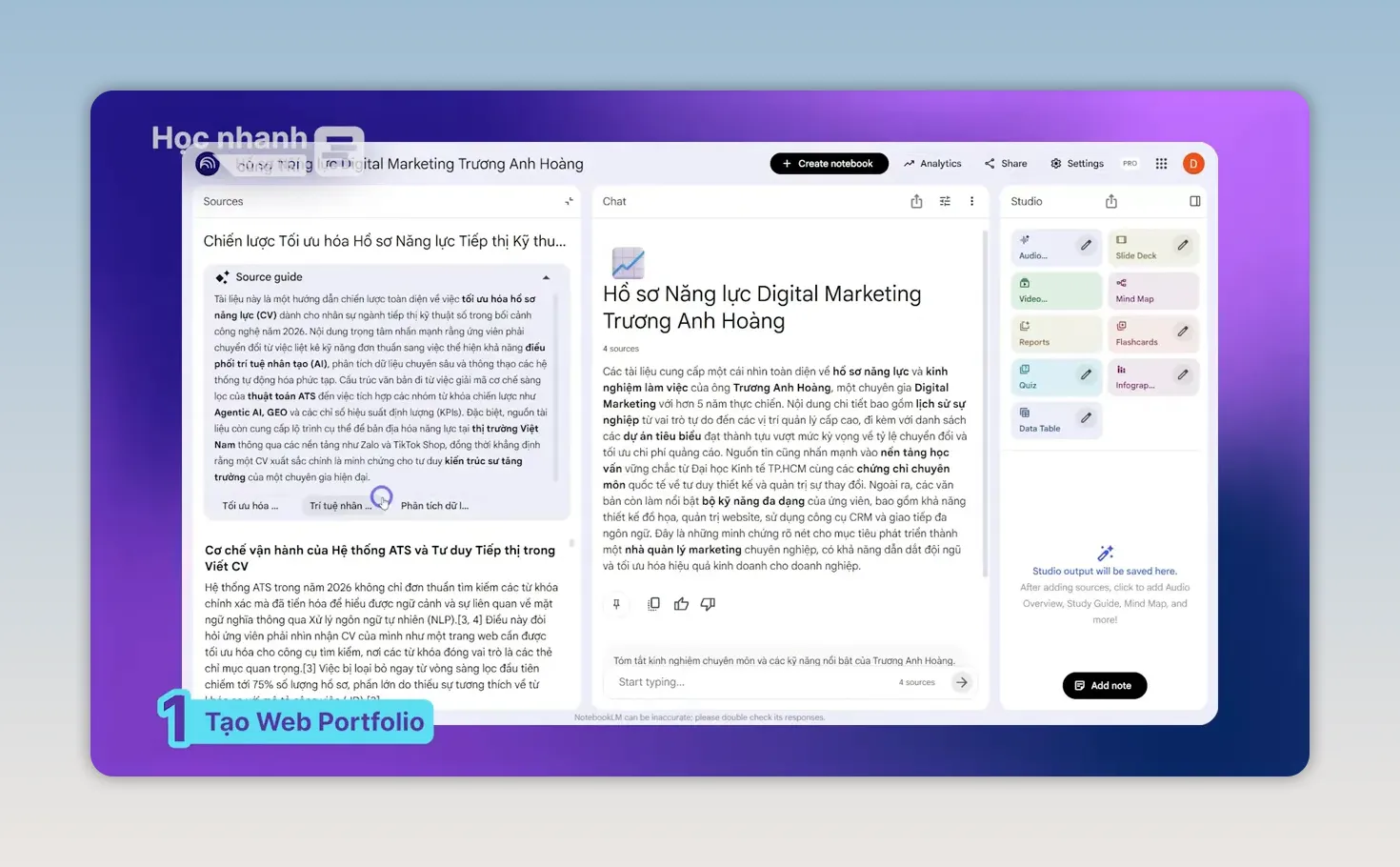Collapse the Sources panel

point(569,201)
